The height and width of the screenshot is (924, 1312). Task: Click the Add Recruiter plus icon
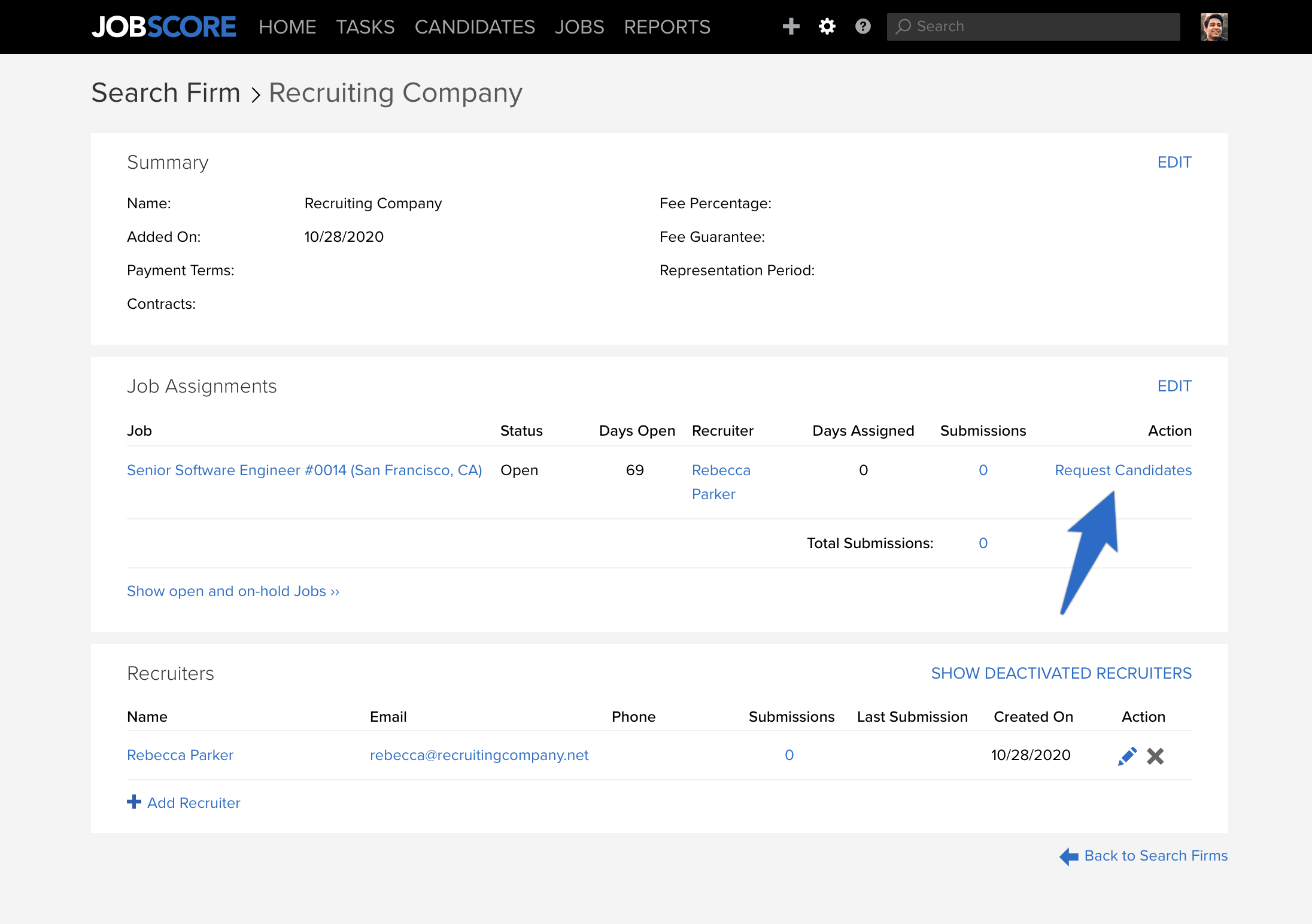point(134,802)
